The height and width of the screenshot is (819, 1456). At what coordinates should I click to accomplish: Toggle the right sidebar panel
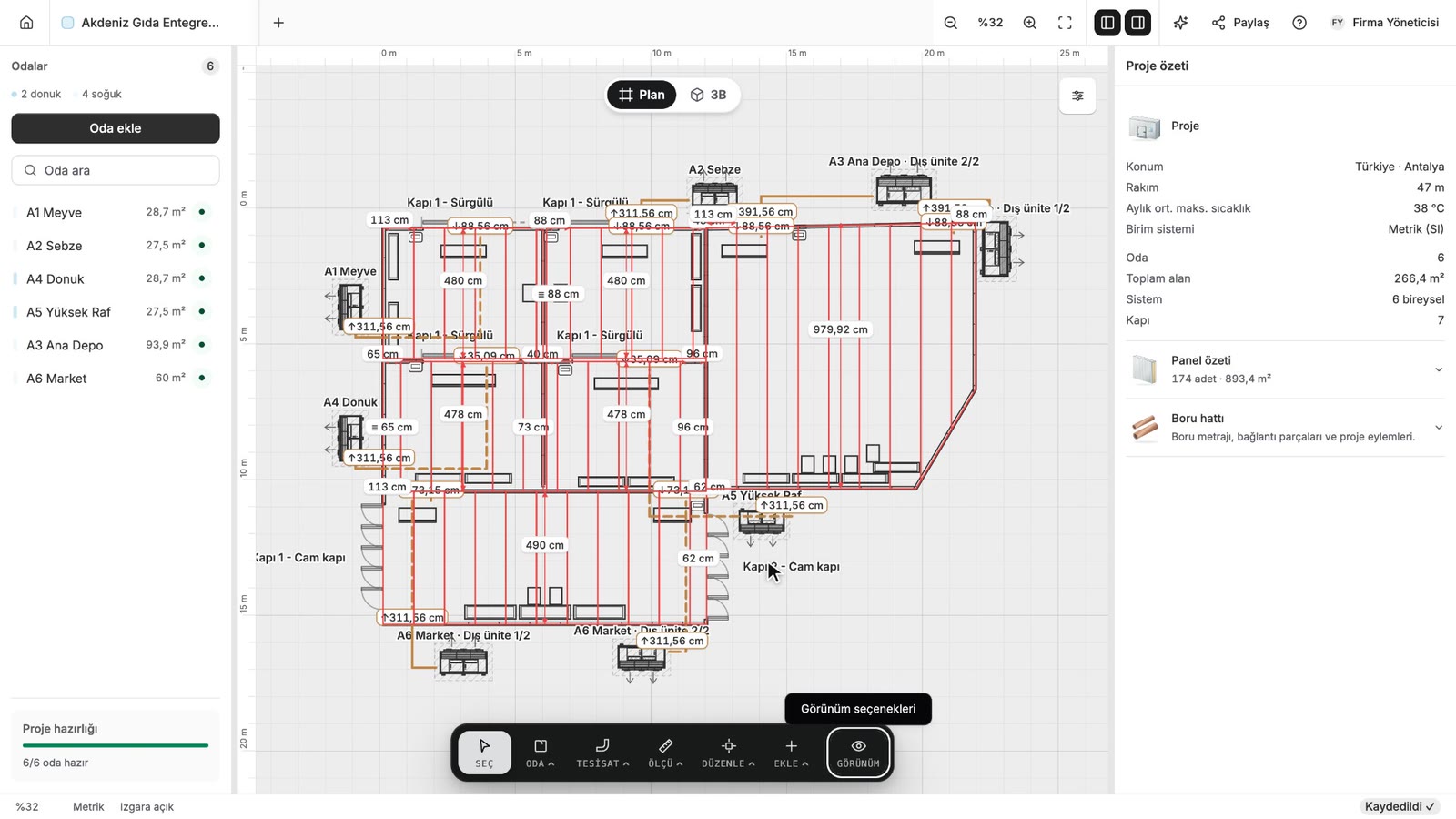(x=1137, y=23)
